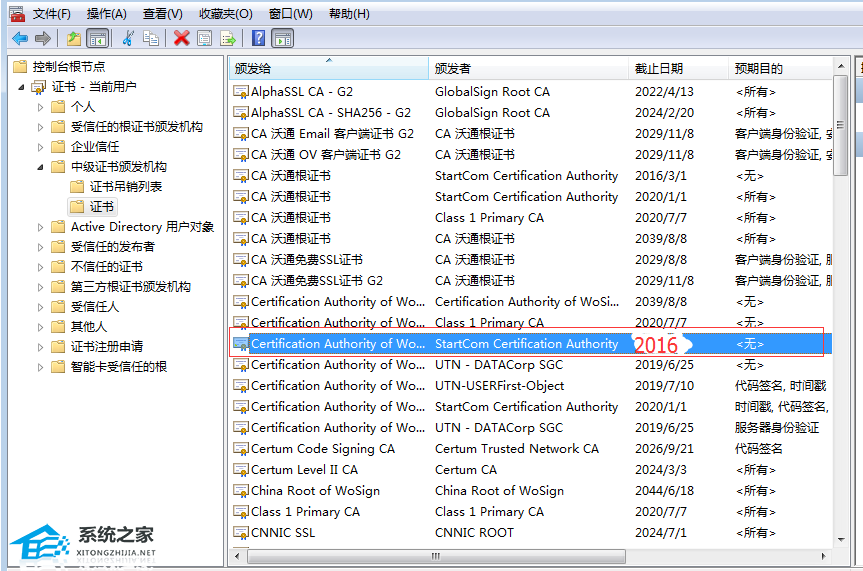Click the 2039/8/8 date of CA 沃通根证书
The height and width of the screenshot is (571, 863).
[x=661, y=239]
